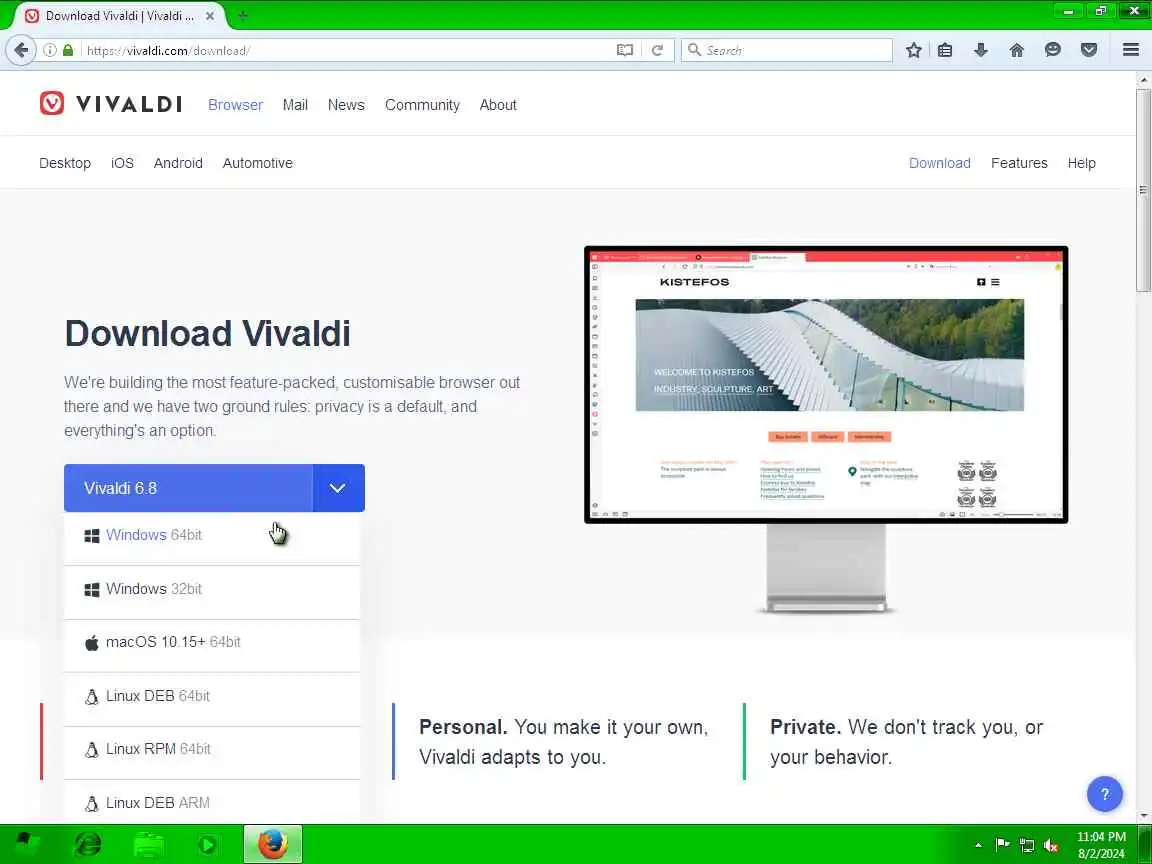1152x864 pixels.
Task: Open News in top navigation
Action: click(346, 104)
